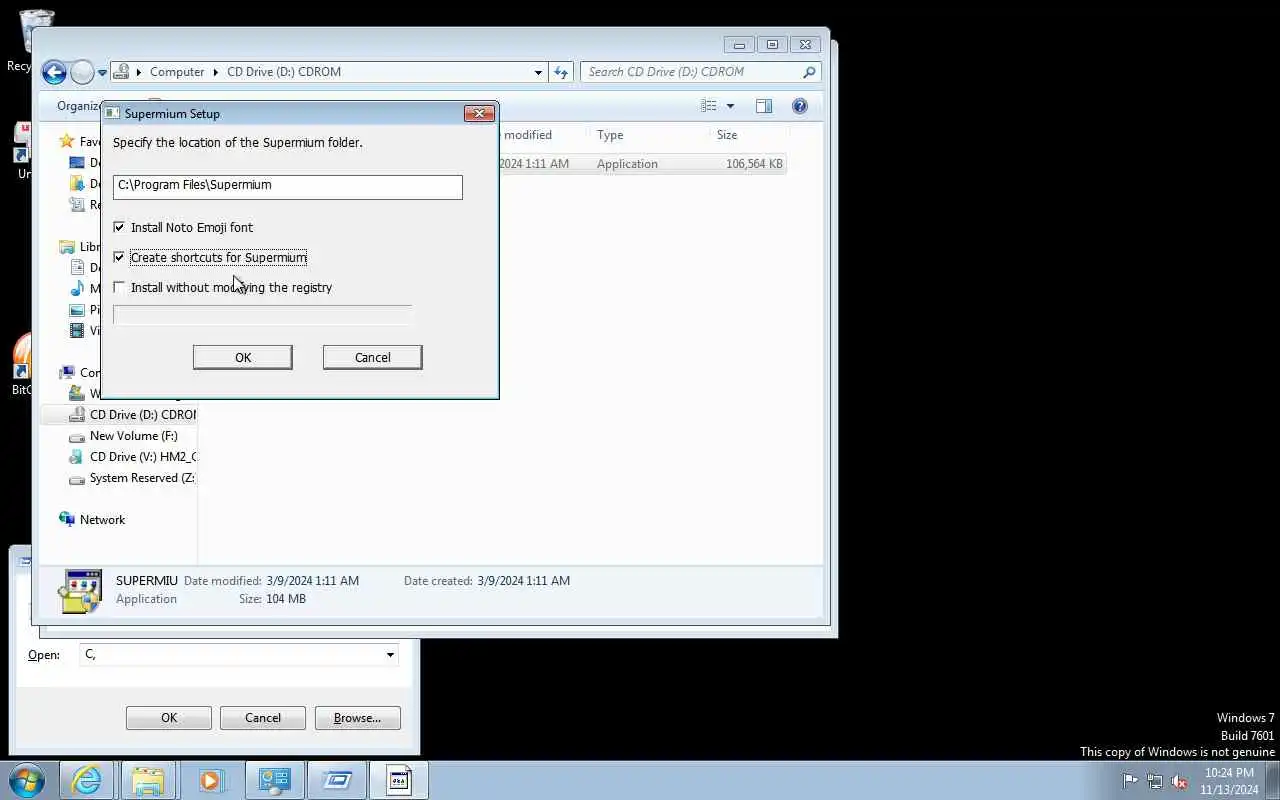Confirm Supermium Setup with OK

[243, 357]
